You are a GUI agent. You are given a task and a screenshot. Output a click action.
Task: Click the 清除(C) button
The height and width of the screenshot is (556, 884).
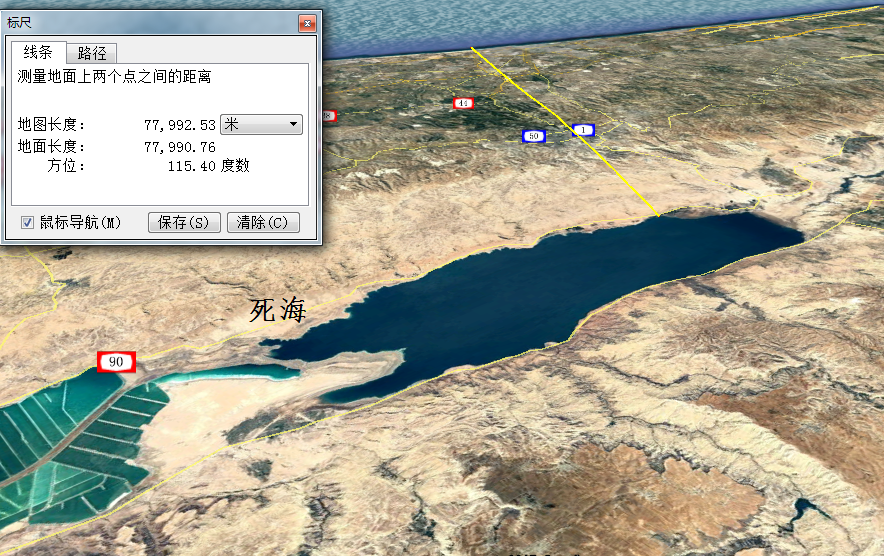263,222
